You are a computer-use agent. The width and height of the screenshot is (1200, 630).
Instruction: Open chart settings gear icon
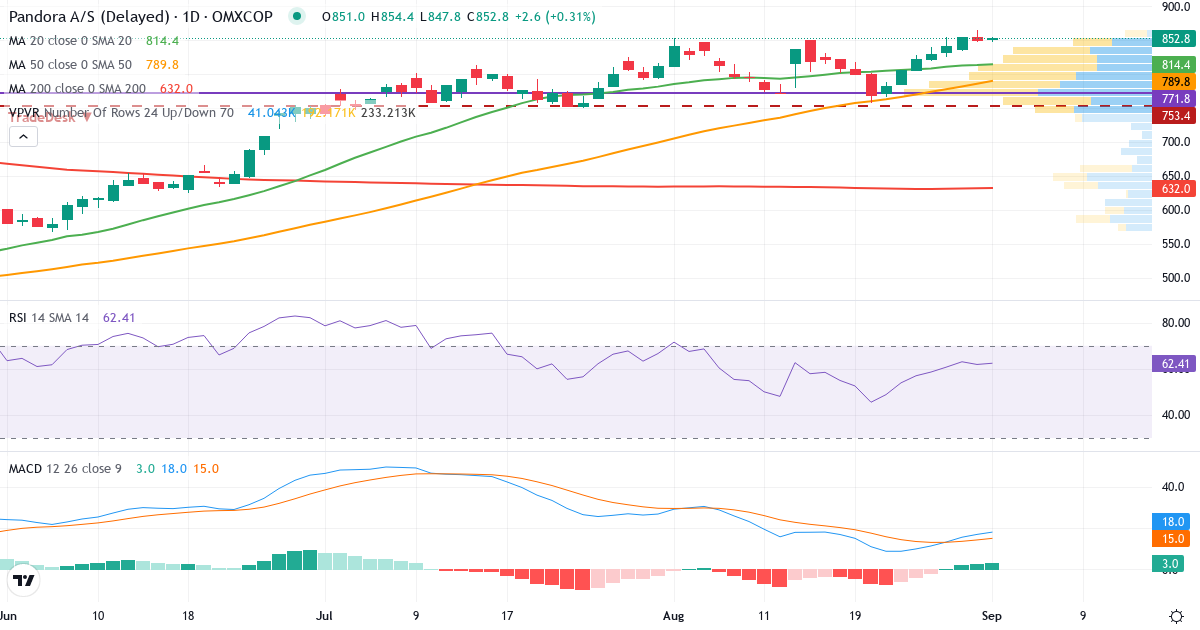pos(1176,615)
